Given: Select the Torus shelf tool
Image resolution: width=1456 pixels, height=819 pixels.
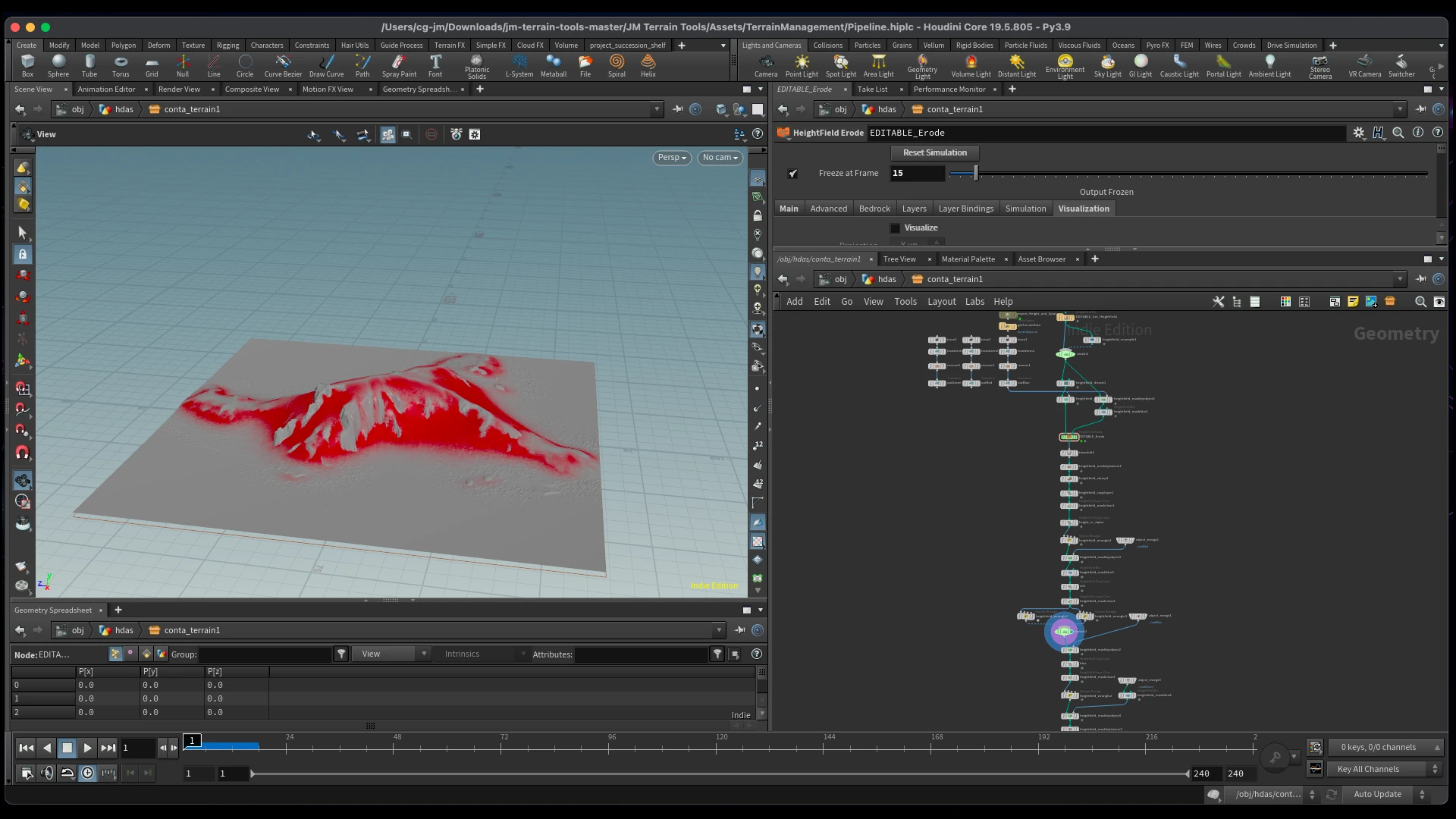Looking at the screenshot, I should pyautogui.click(x=121, y=66).
